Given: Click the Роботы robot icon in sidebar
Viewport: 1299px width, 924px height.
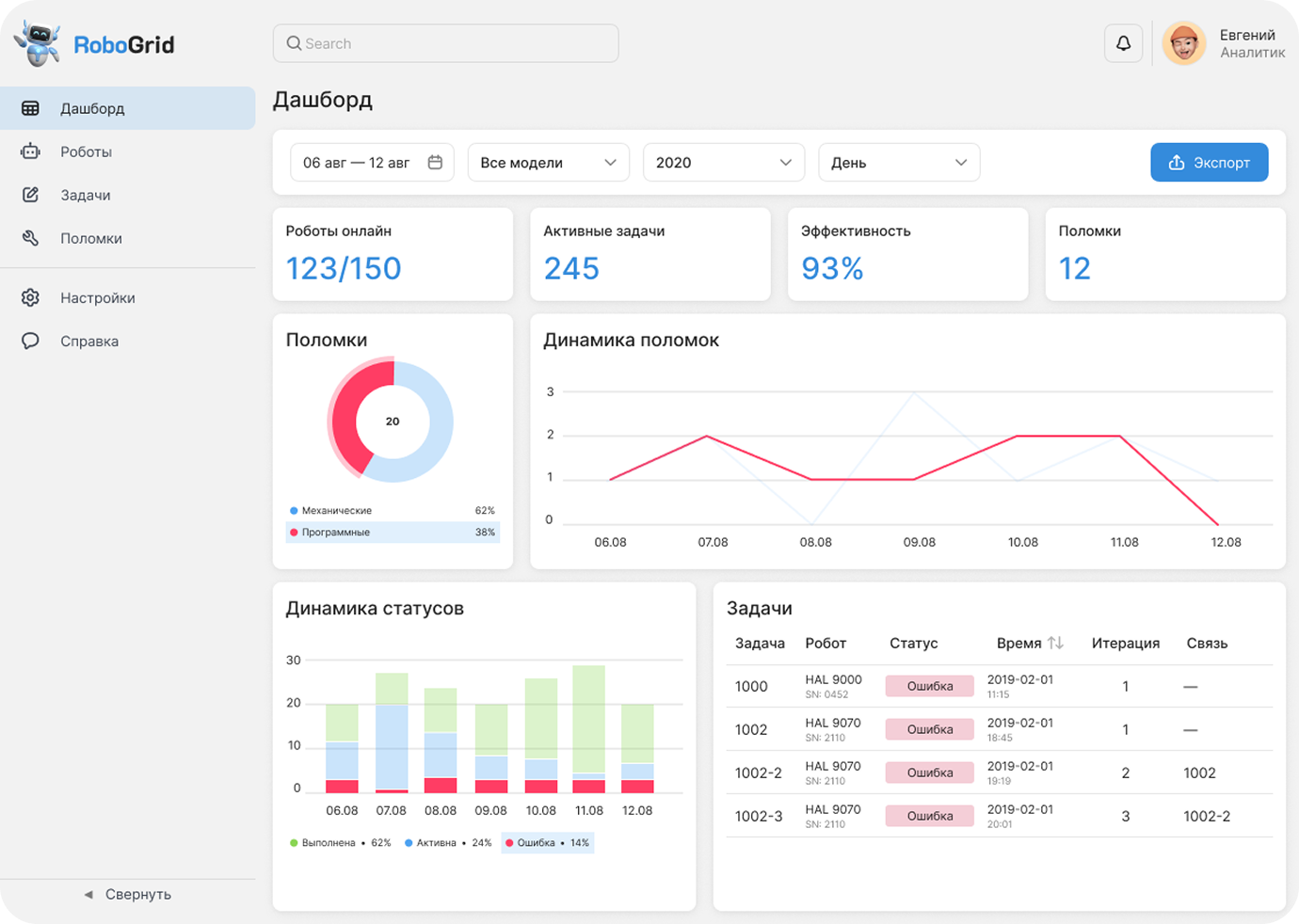Looking at the screenshot, I should (30, 151).
